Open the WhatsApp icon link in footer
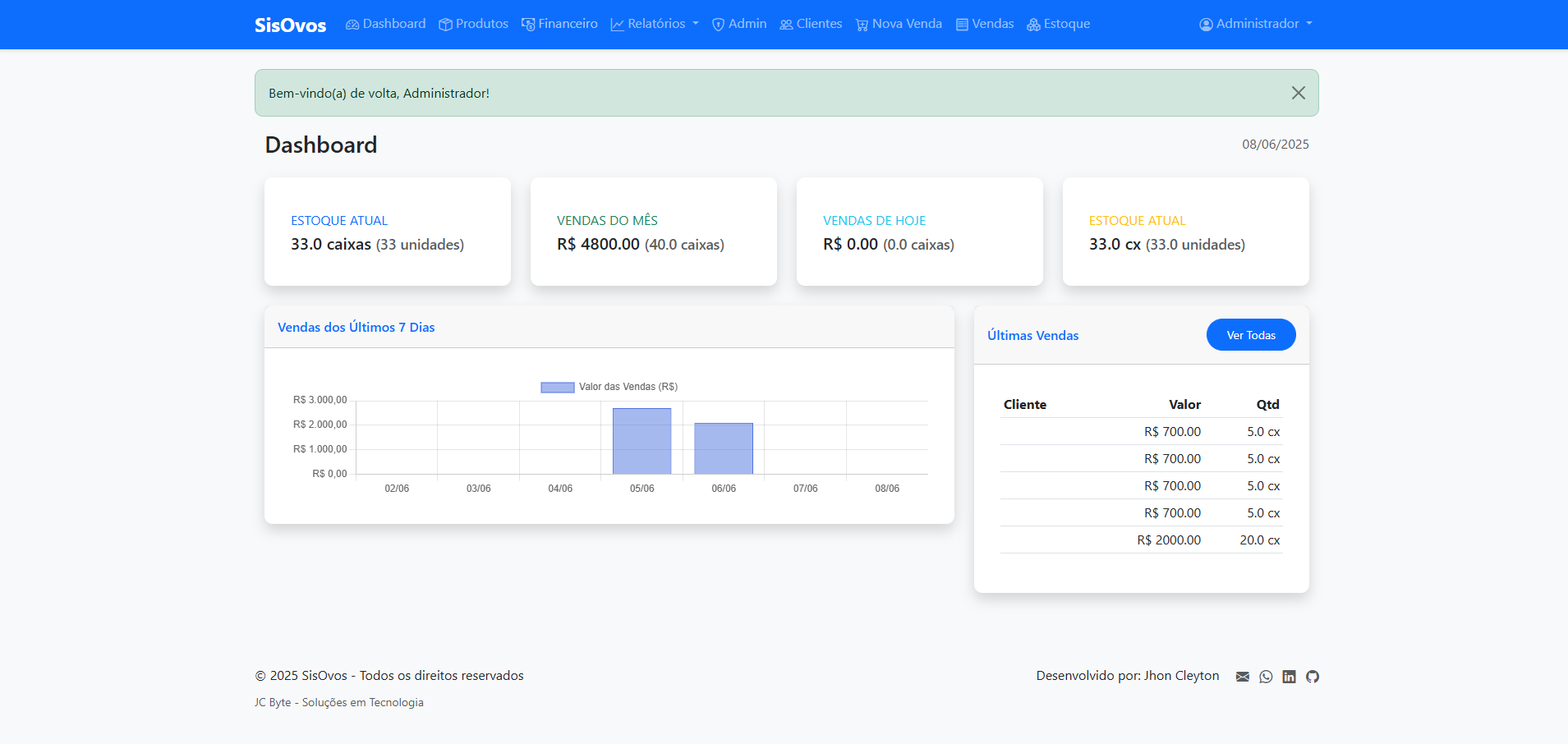Viewport: 1568px width, 744px height. coord(1266,677)
